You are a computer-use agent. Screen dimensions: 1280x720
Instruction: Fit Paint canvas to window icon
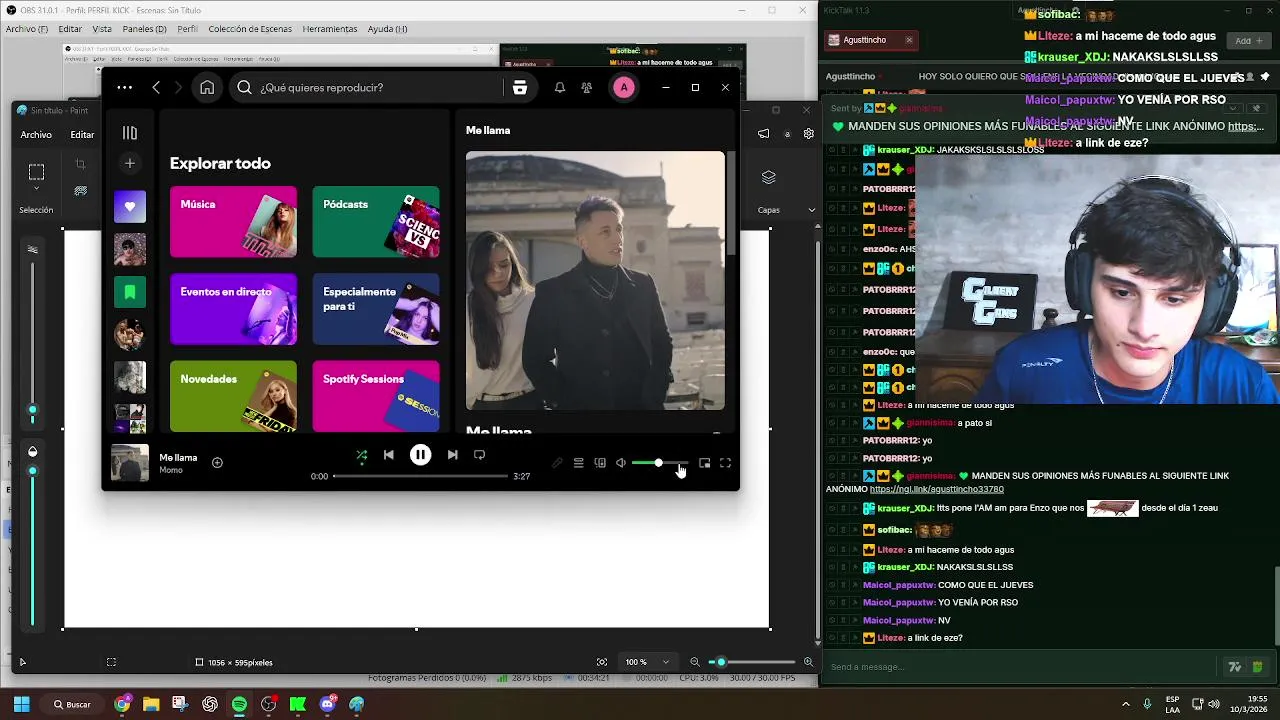coord(601,662)
